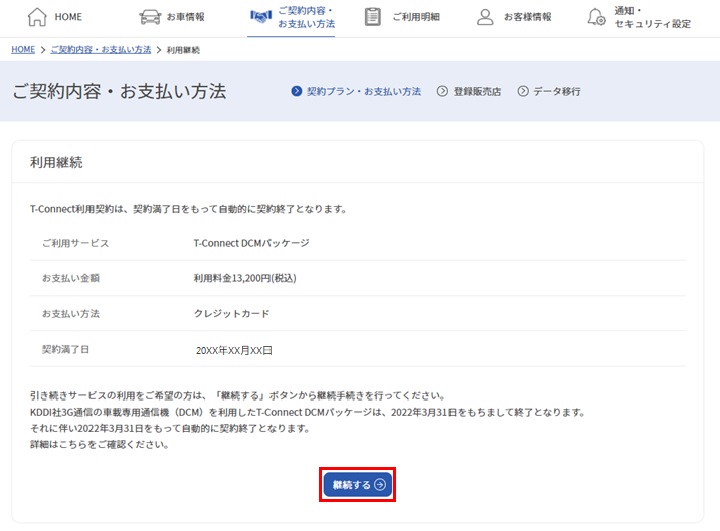720x531 pixels.
Task: Go to データ移行 section link
Action: (x=549, y=91)
